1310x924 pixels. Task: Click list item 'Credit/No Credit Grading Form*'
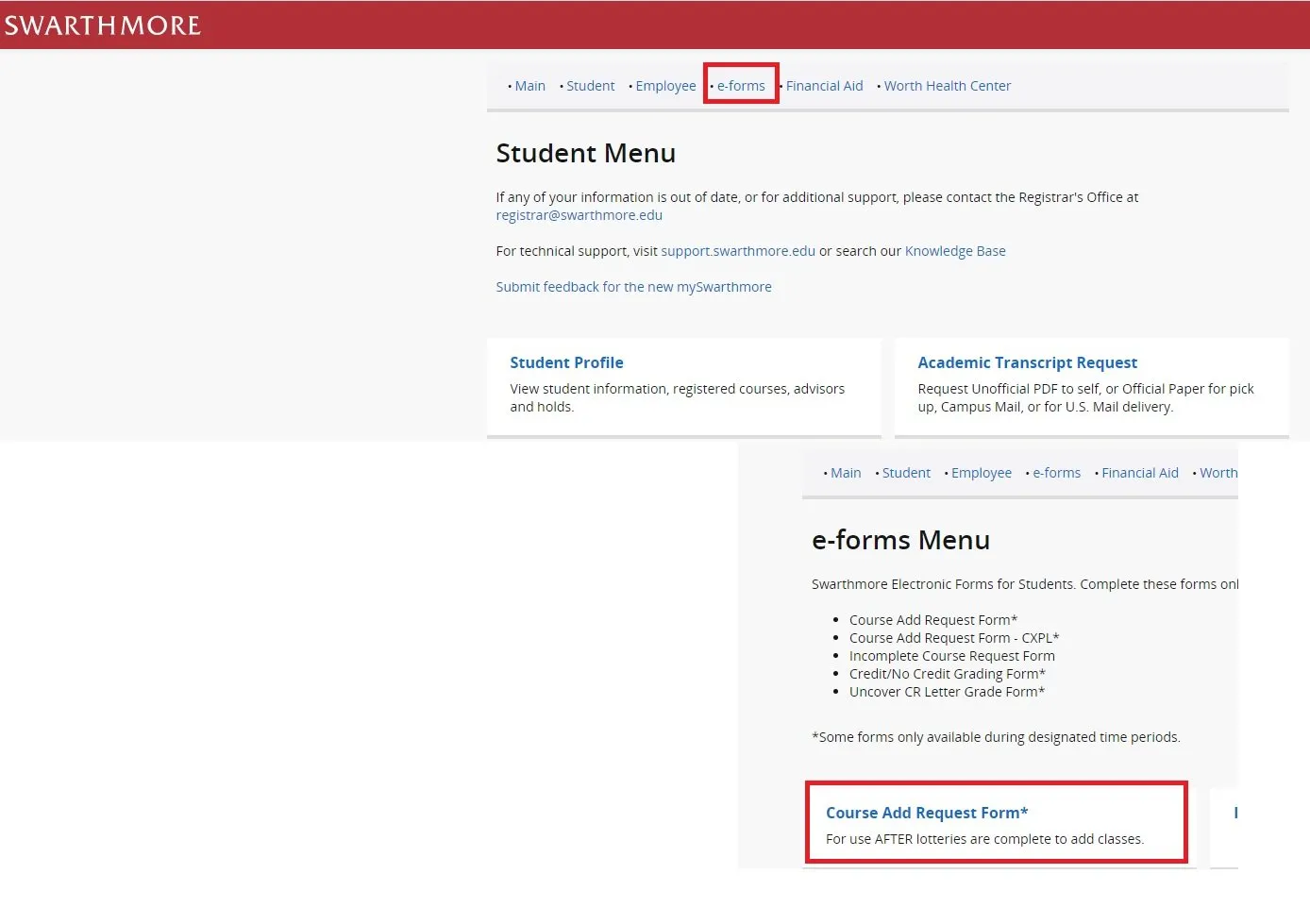tap(948, 674)
